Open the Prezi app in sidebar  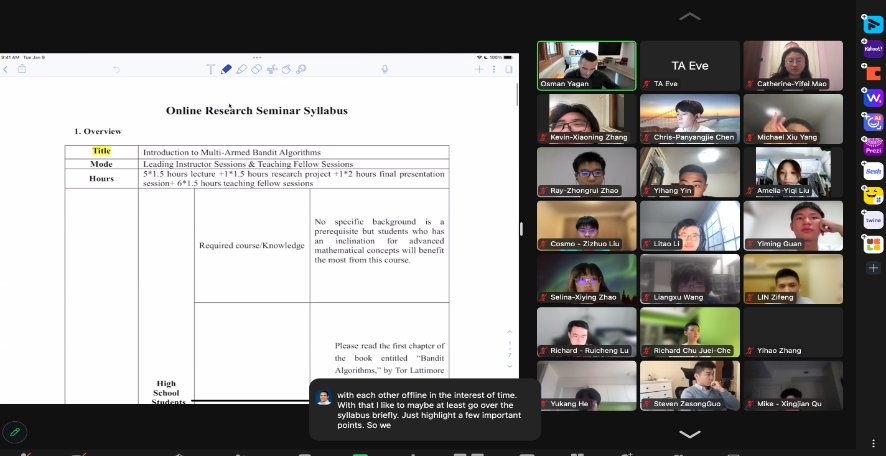point(873,146)
